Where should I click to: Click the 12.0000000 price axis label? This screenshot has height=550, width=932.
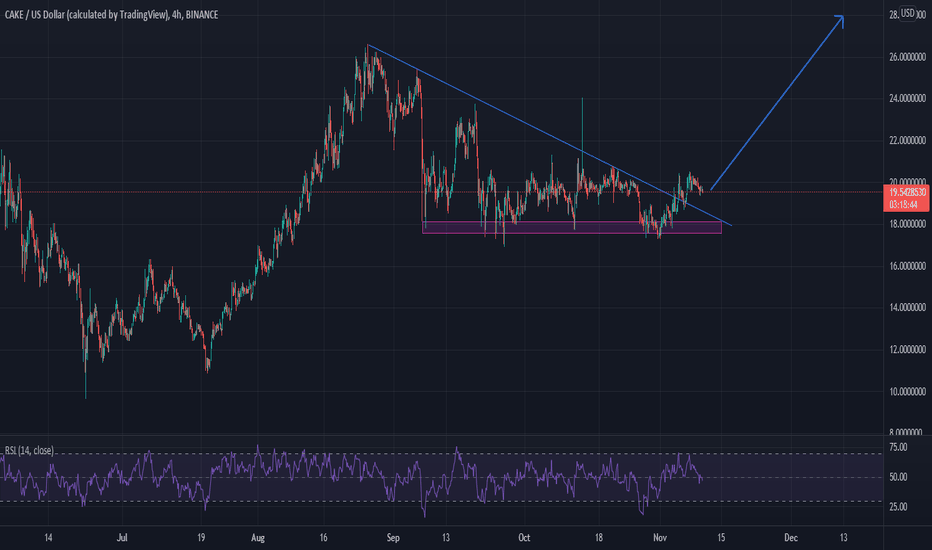pos(907,350)
